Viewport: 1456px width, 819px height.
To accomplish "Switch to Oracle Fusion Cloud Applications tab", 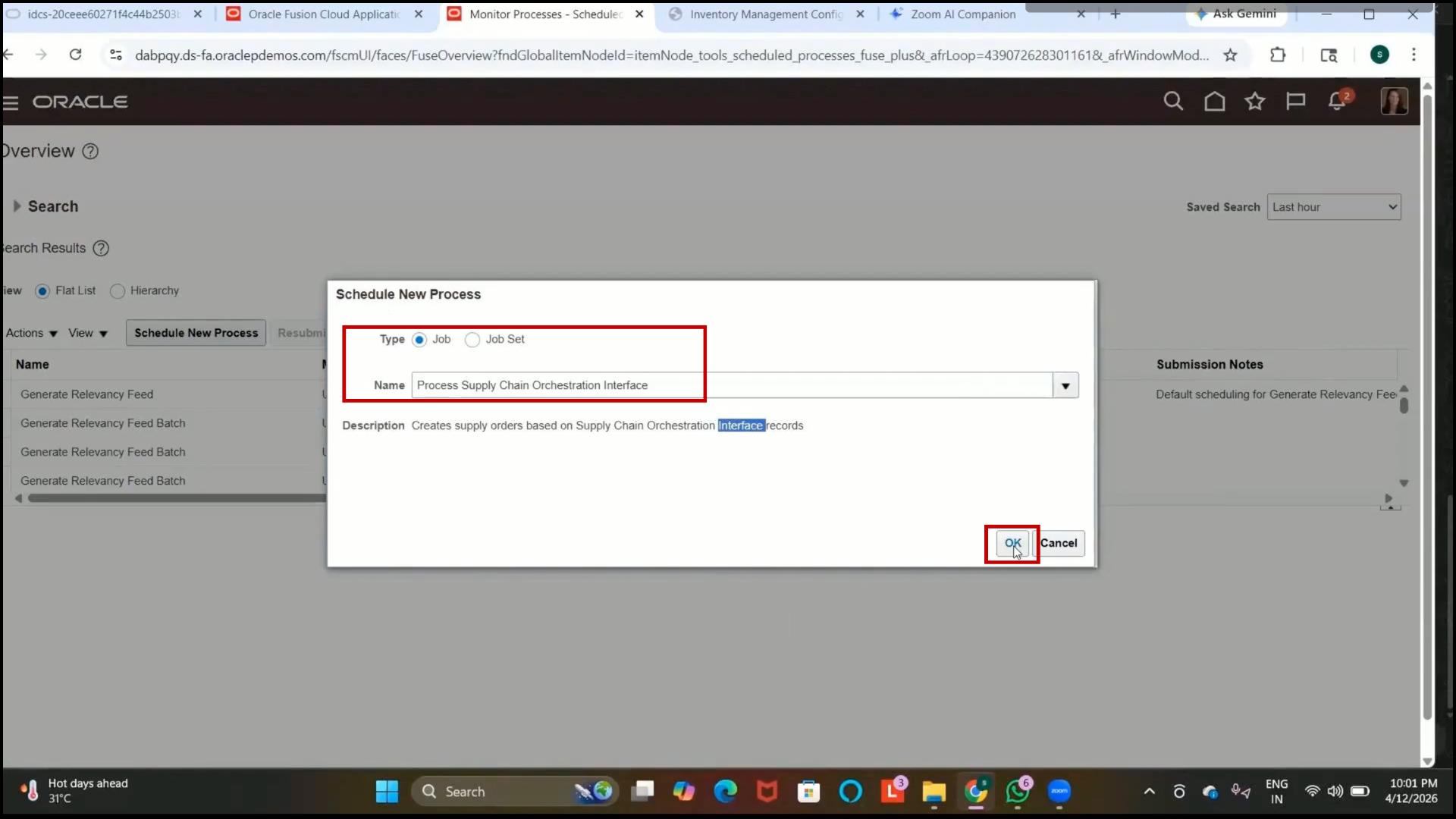I will [x=324, y=14].
